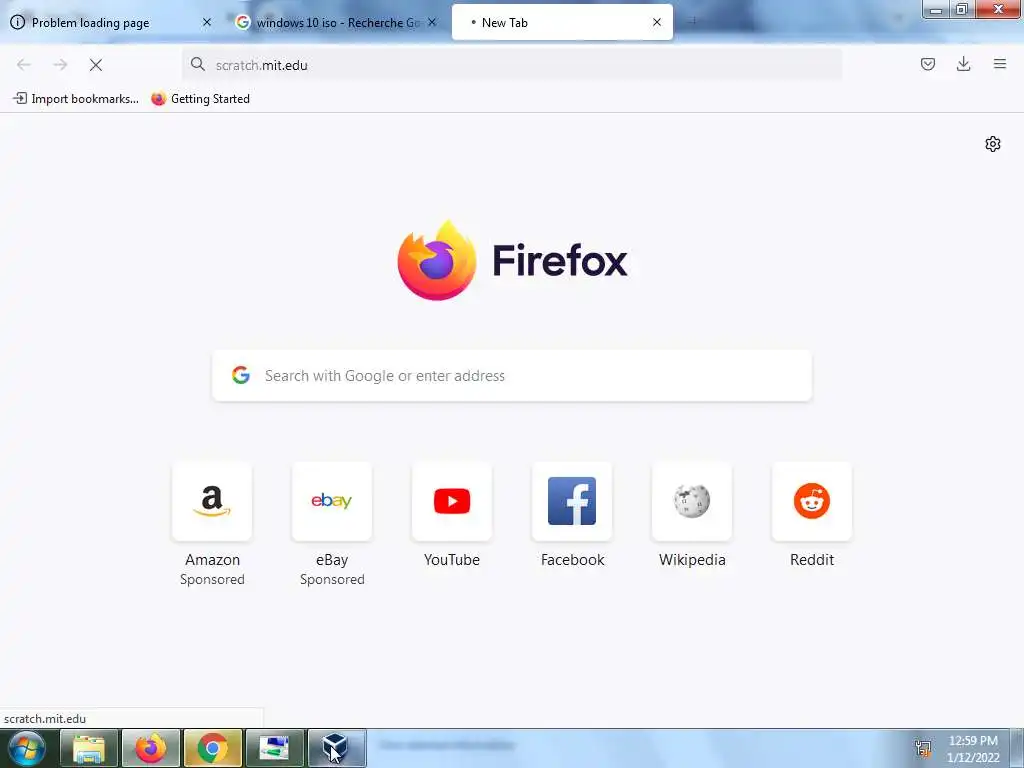Open the Windows Start button
1024x768 pixels.
click(x=26, y=748)
